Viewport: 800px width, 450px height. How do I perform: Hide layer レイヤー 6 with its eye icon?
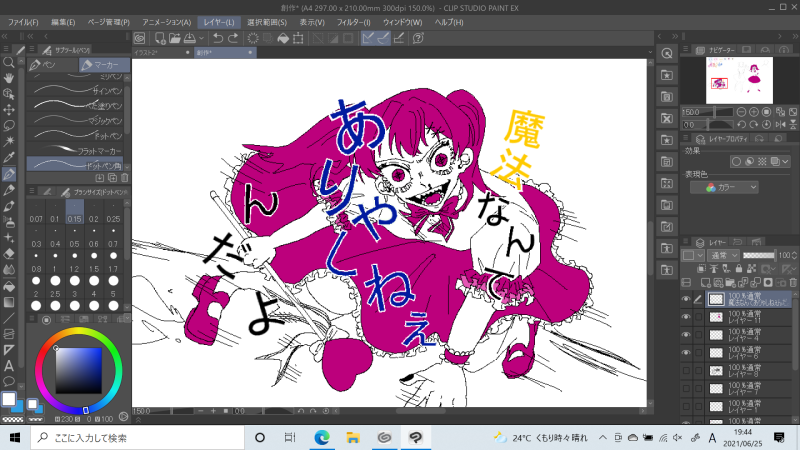[x=686, y=353]
